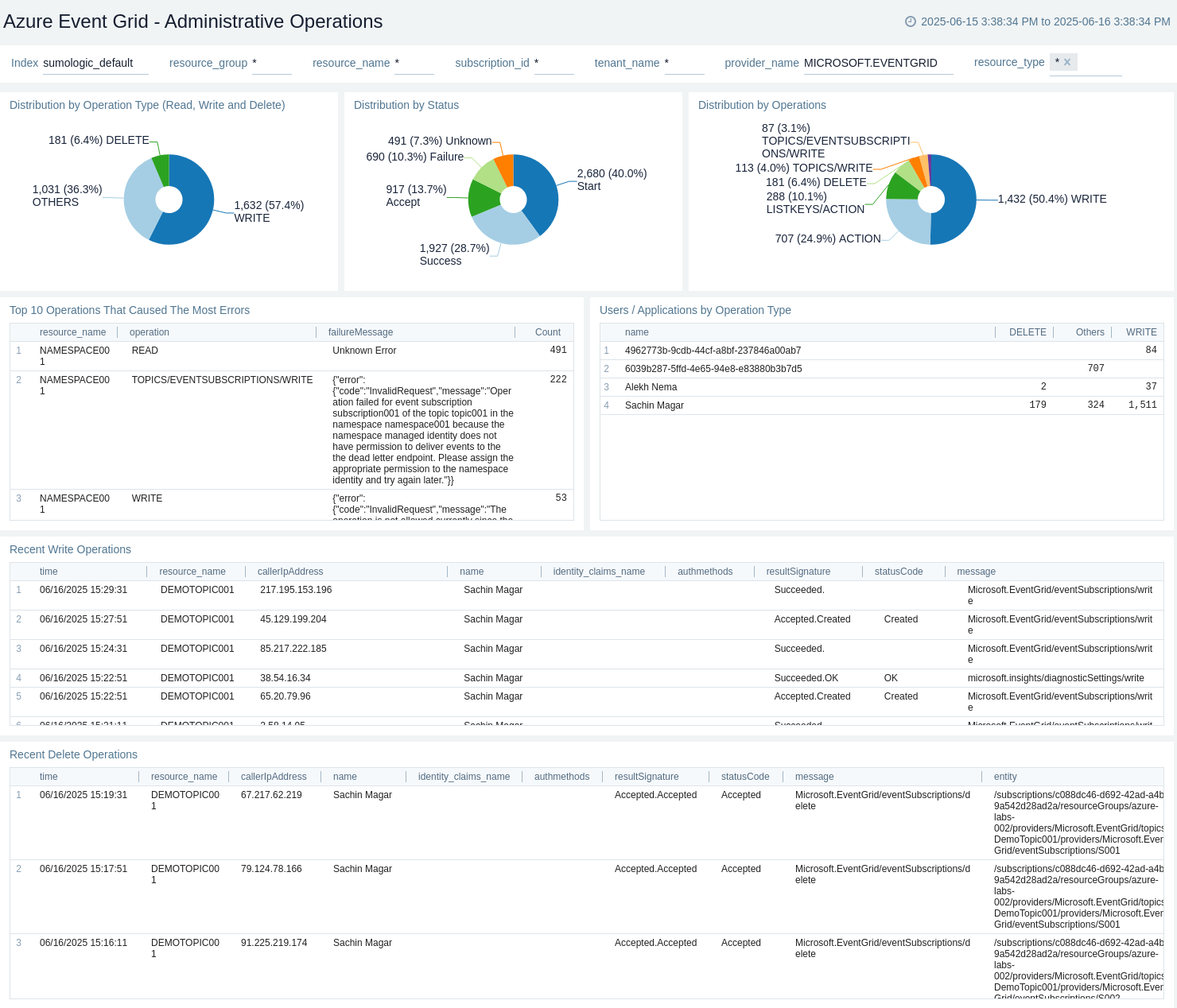Click IP address 85.217.222.185 in write operations
The height and width of the screenshot is (1008, 1177).
click(x=293, y=649)
